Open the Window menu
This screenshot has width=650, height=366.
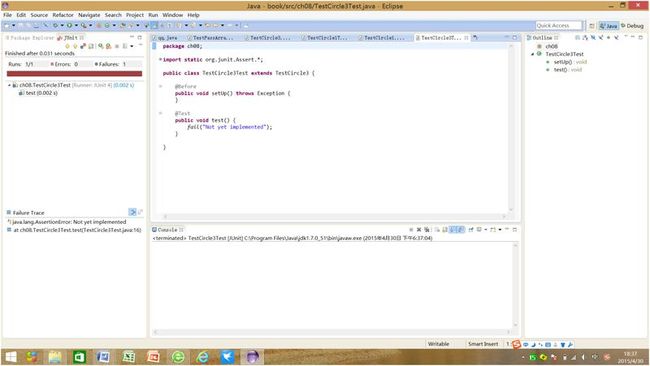click(x=172, y=15)
